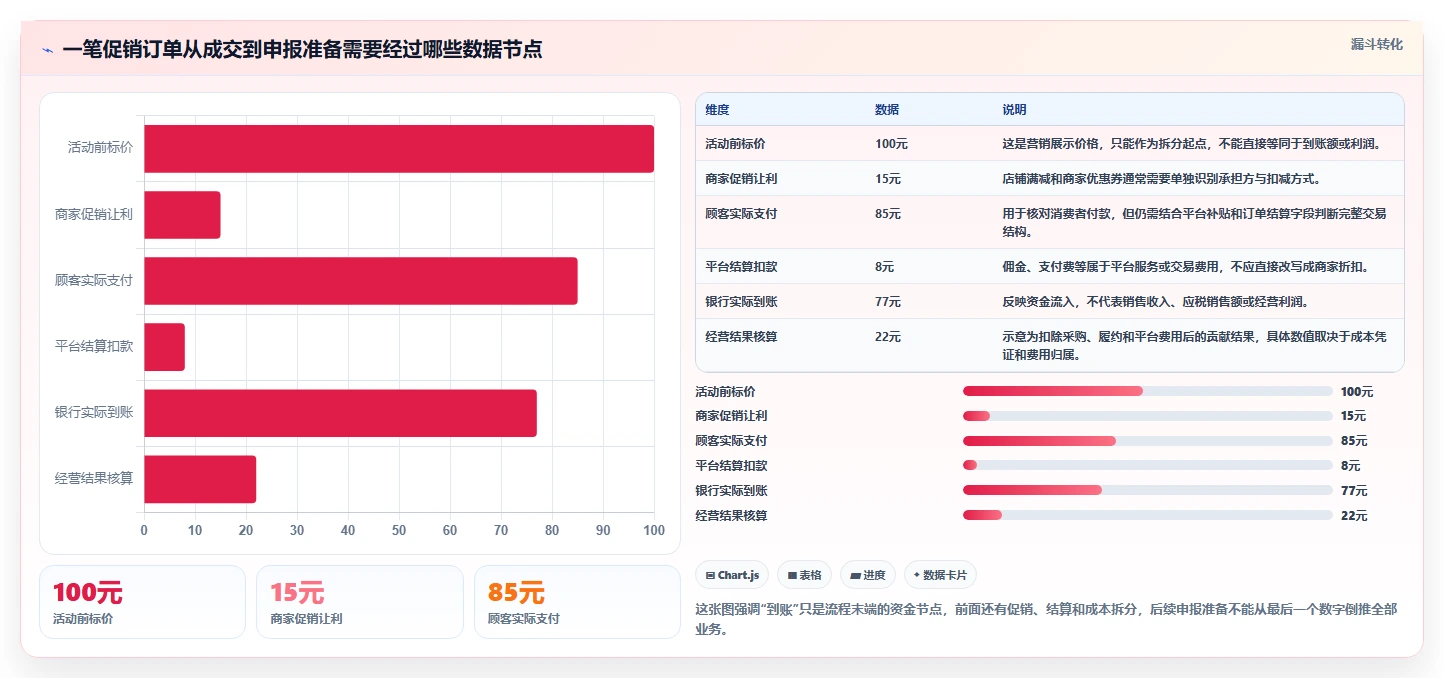Click the 经营结果核算 bar in the chart
The image size is (1444, 678).
(200, 478)
